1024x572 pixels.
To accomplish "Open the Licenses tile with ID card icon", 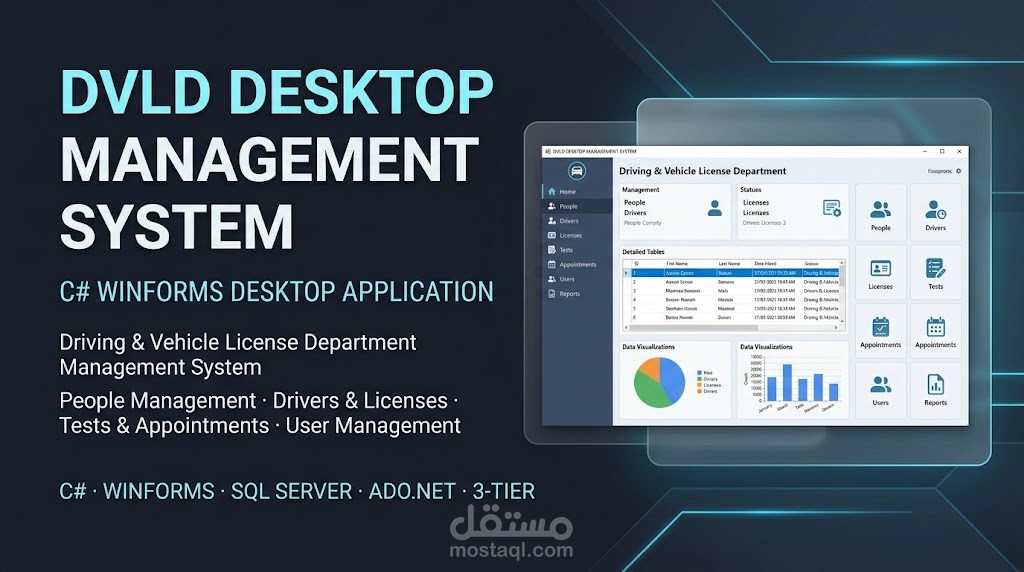I will coord(880,272).
